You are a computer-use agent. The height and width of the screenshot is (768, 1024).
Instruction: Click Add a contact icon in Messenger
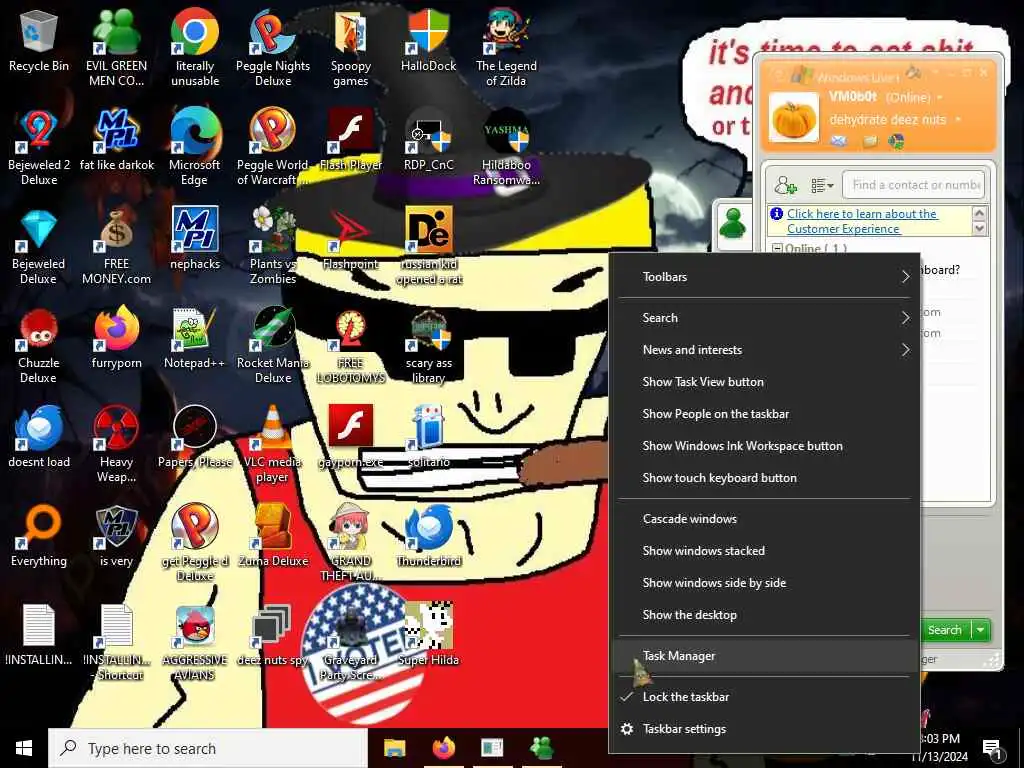pyautogui.click(x=785, y=185)
